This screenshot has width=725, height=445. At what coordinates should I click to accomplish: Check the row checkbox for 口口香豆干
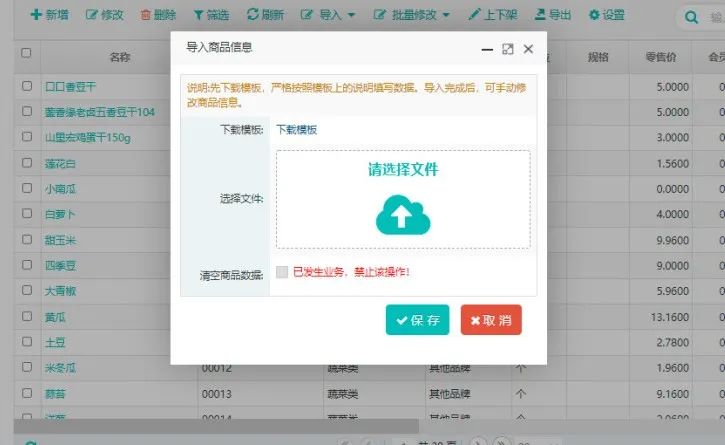[27, 87]
